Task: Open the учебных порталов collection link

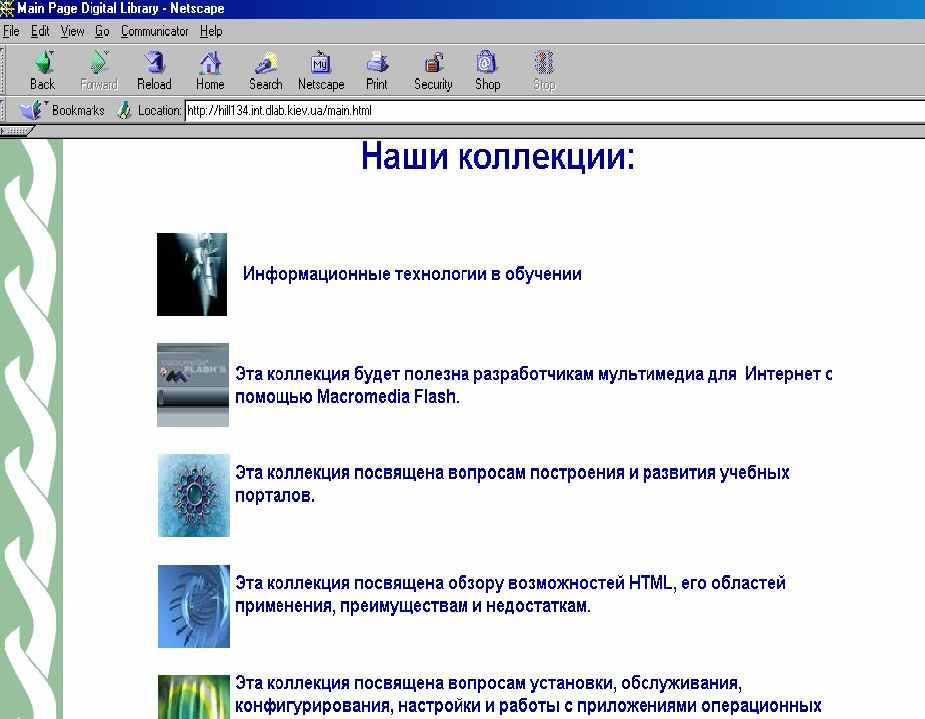Action: click(512, 484)
